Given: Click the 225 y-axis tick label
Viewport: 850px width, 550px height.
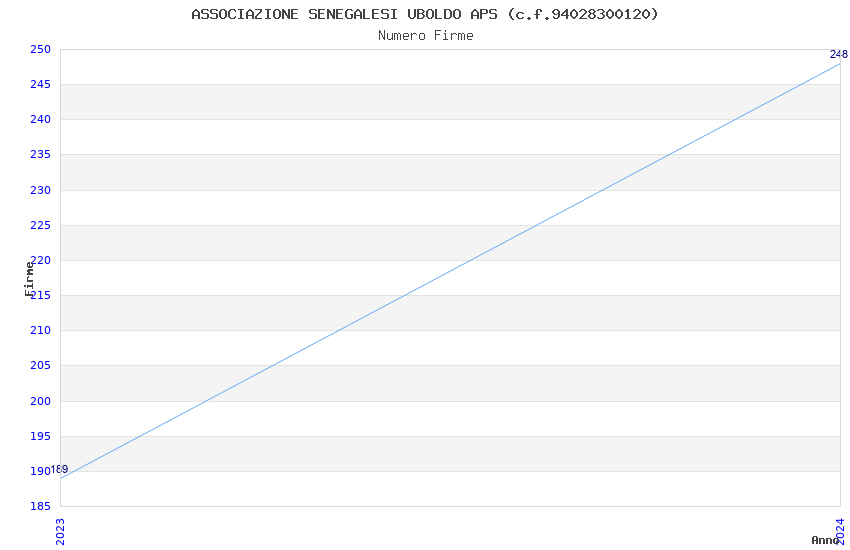Looking at the screenshot, I should [40, 225].
